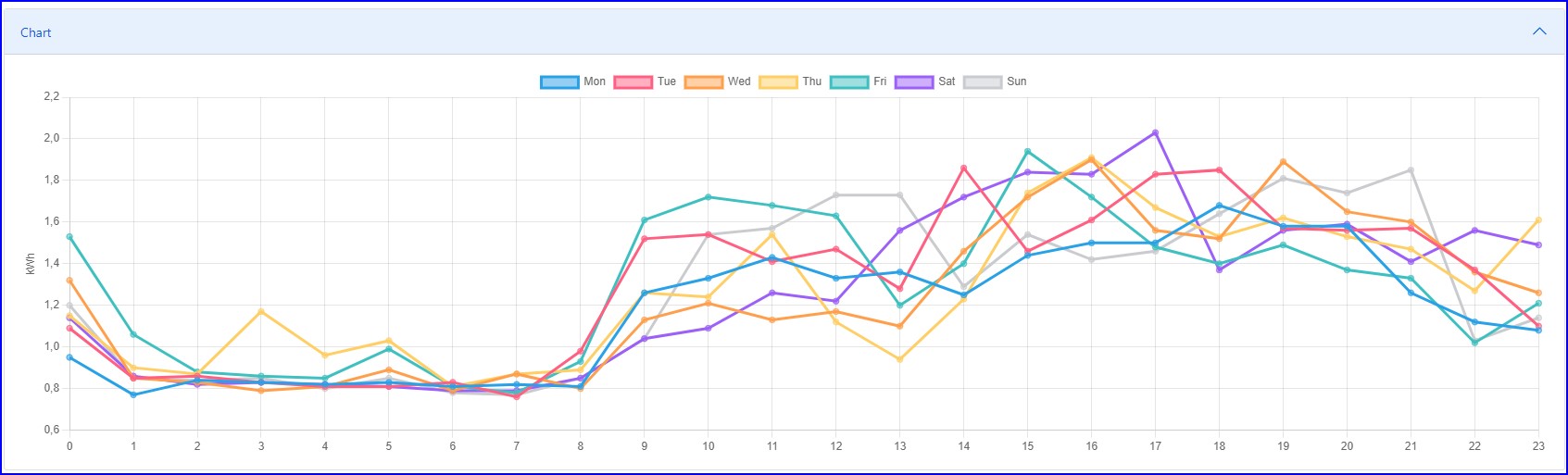Select the Fri peak point at hour 15
This screenshot has width=1568, height=475.
click(x=1027, y=151)
